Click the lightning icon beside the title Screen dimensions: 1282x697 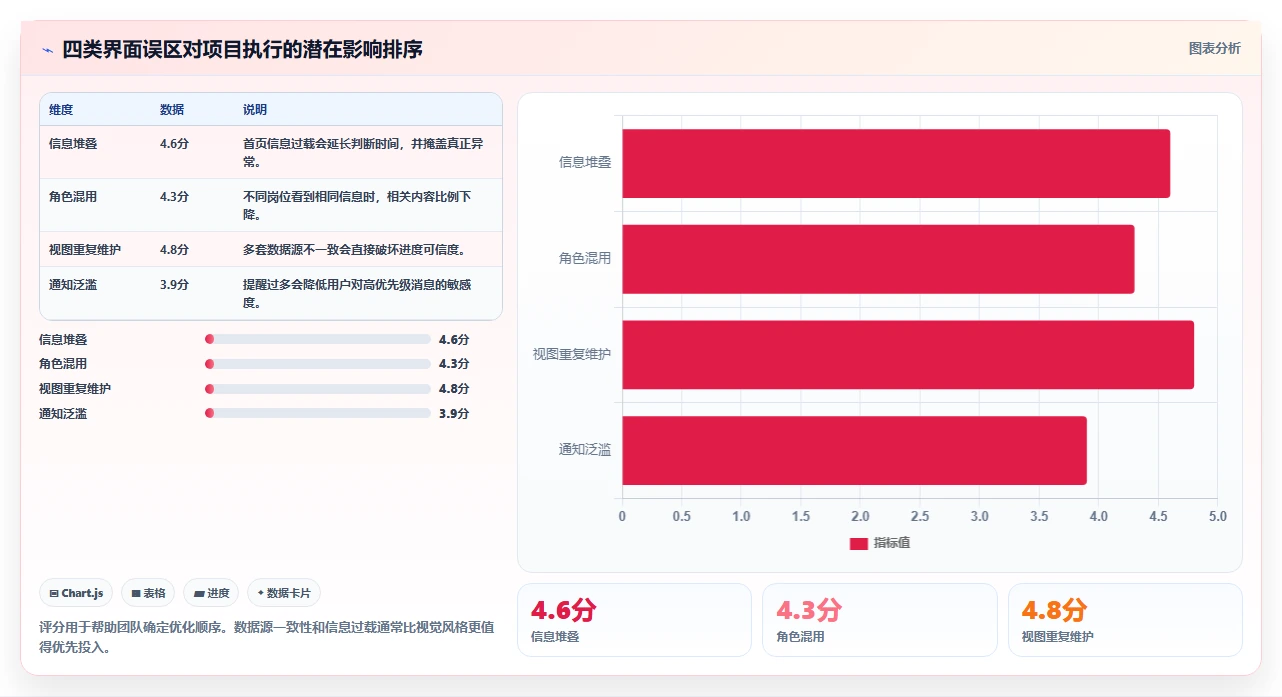coord(47,50)
